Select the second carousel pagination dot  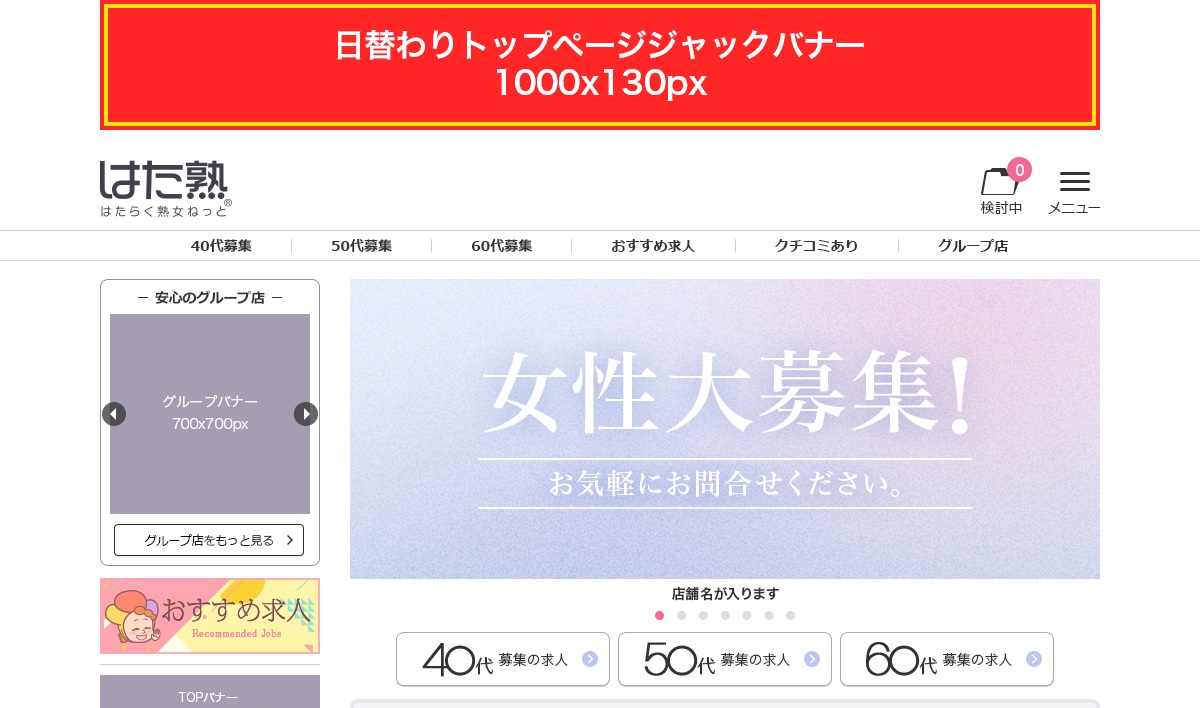click(681, 615)
